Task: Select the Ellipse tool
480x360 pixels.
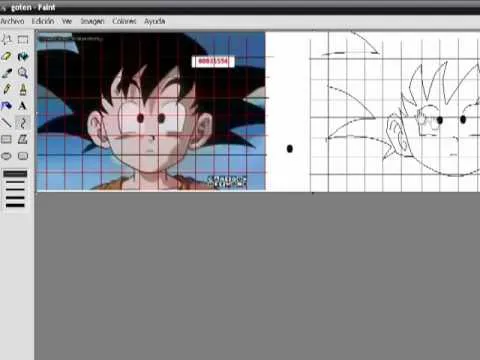Action: [x=7, y=156]
